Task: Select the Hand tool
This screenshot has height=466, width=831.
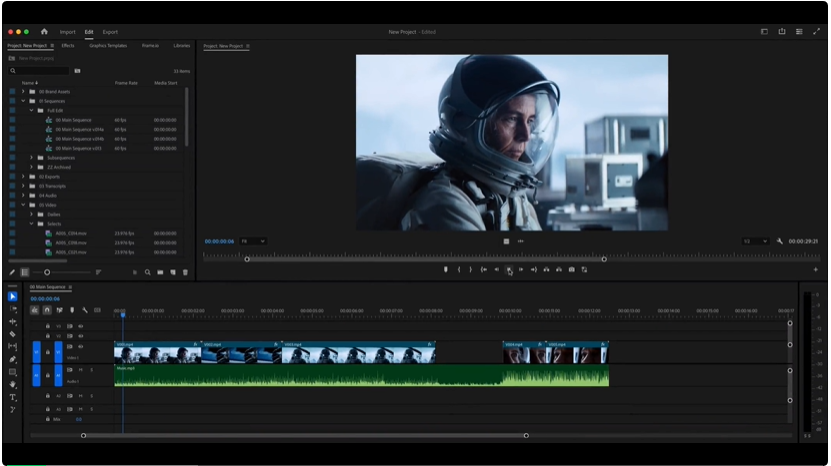Action: 13,384
